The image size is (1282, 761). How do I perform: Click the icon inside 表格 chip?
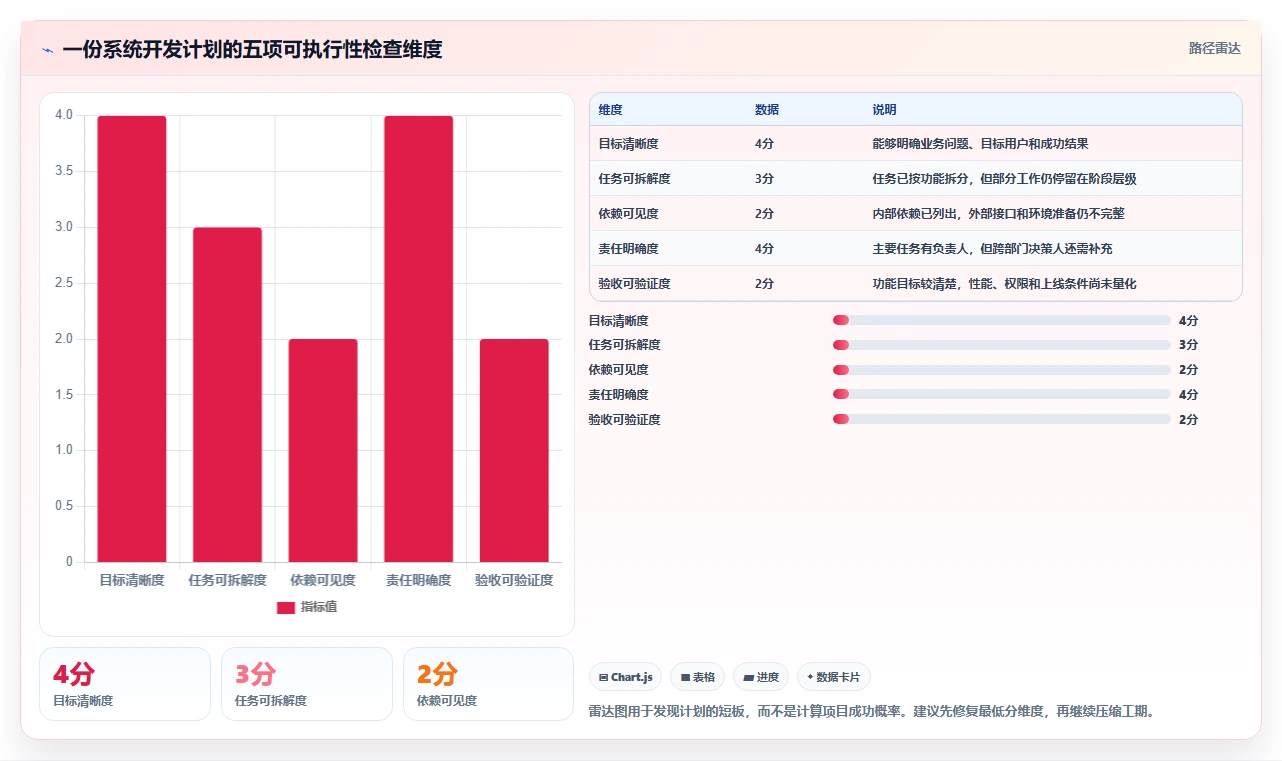(x=685, y=678)
